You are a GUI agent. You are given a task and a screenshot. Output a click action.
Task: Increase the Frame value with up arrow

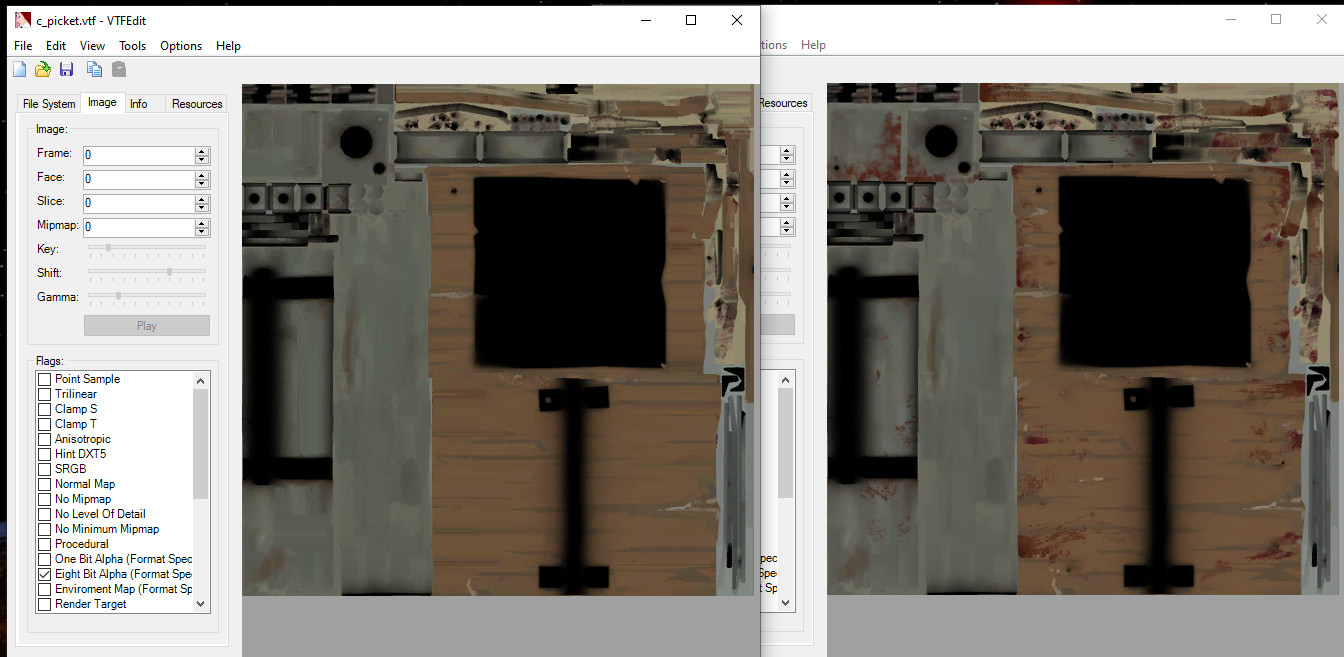[202, 151]
